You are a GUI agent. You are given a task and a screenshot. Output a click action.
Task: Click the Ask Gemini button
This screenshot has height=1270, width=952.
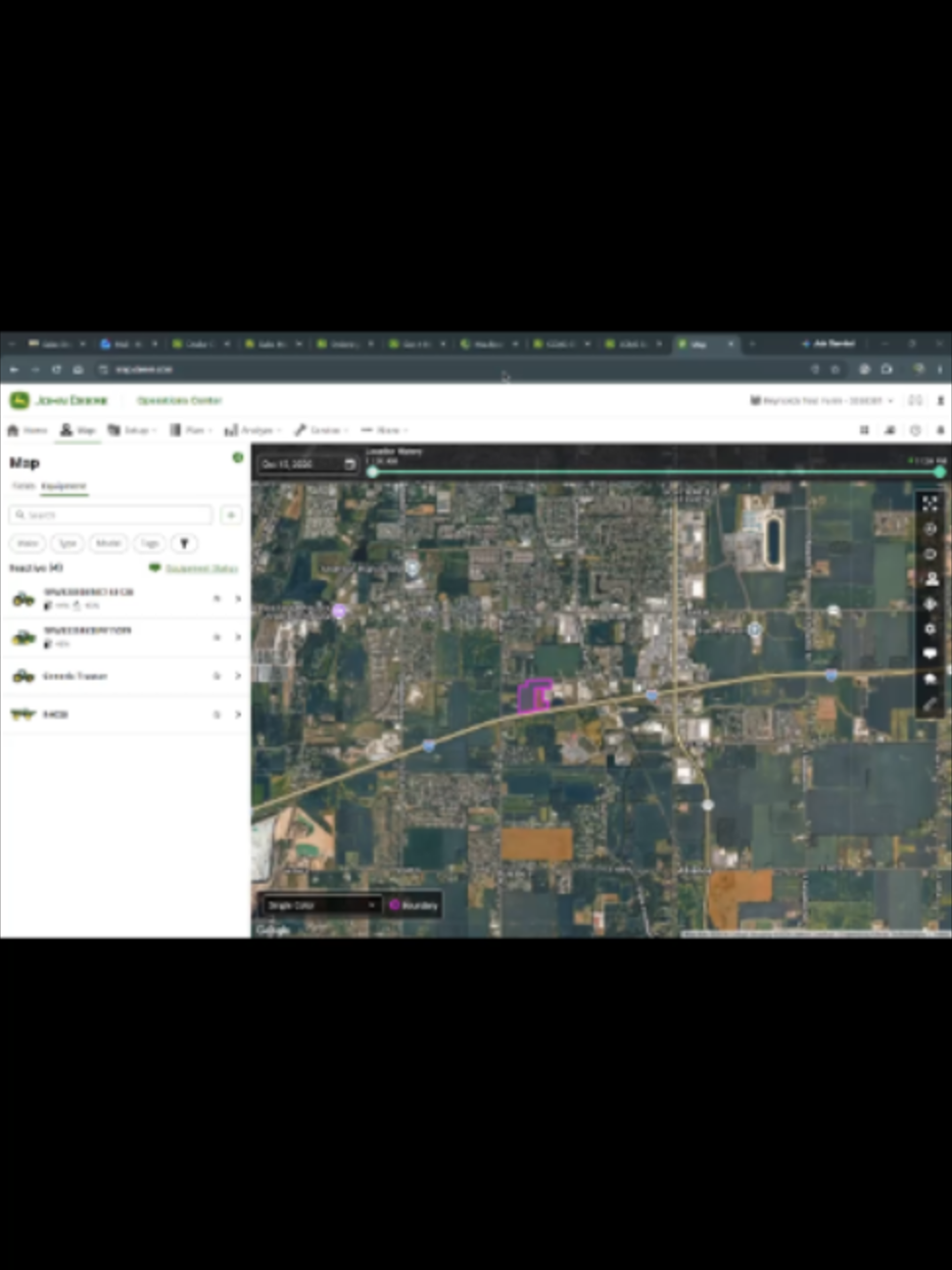tap(829, 344)
